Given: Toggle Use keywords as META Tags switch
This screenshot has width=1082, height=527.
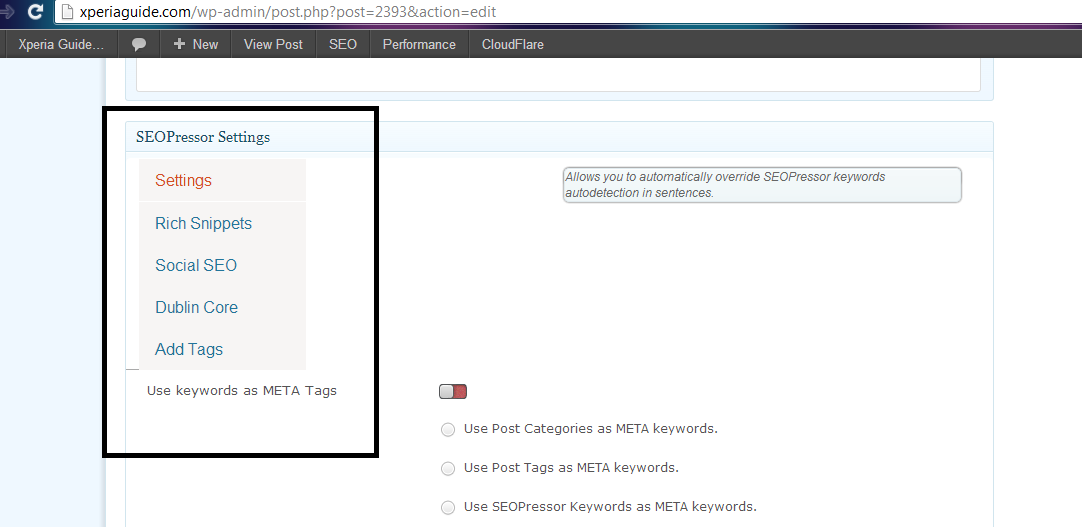Looking at the screenshot, I should [453, 392].
